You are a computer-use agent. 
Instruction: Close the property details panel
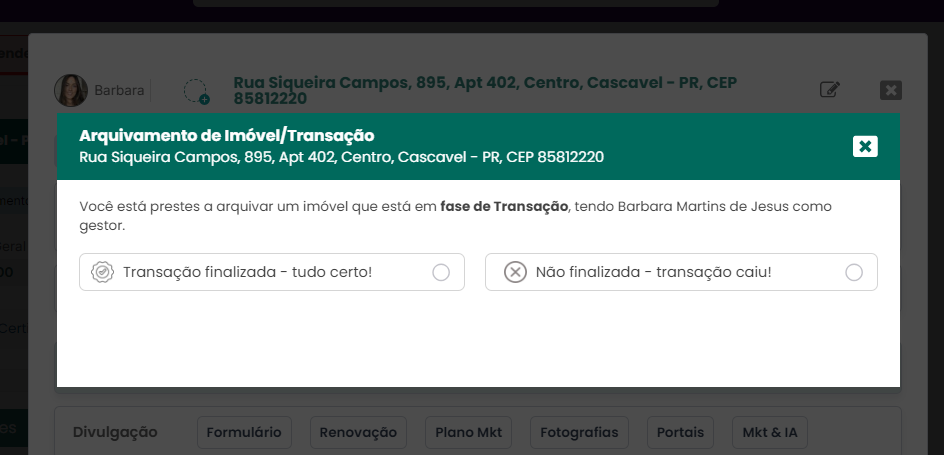[891, 90]
